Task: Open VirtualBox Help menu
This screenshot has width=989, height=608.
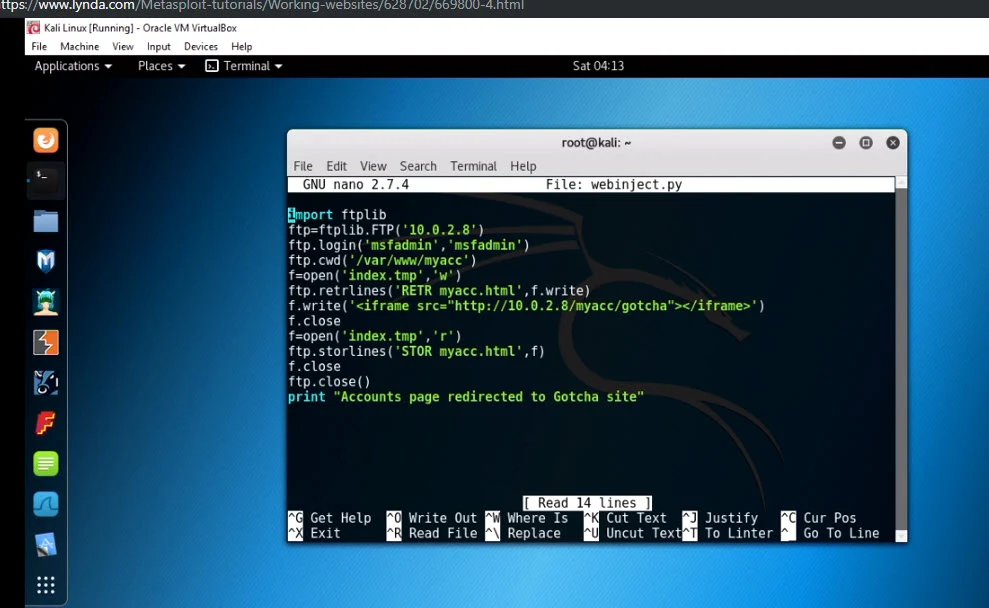Action: (242, 46)
